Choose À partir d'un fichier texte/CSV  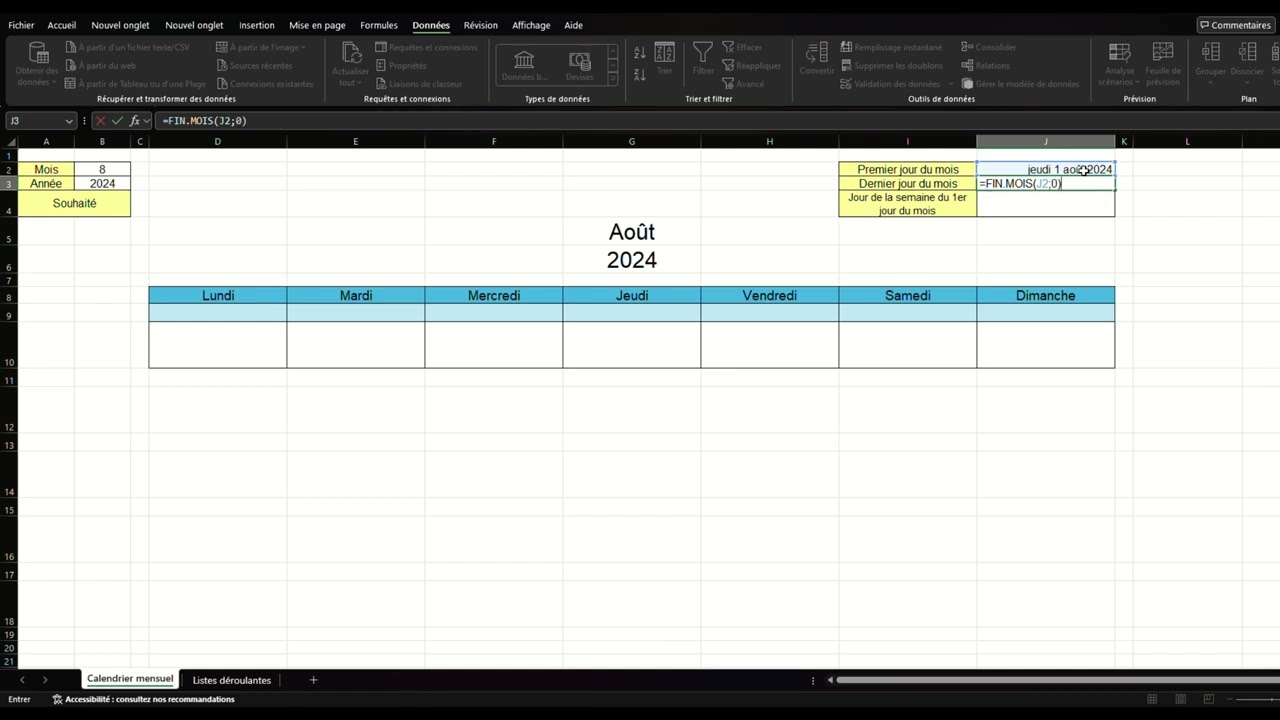127,47
